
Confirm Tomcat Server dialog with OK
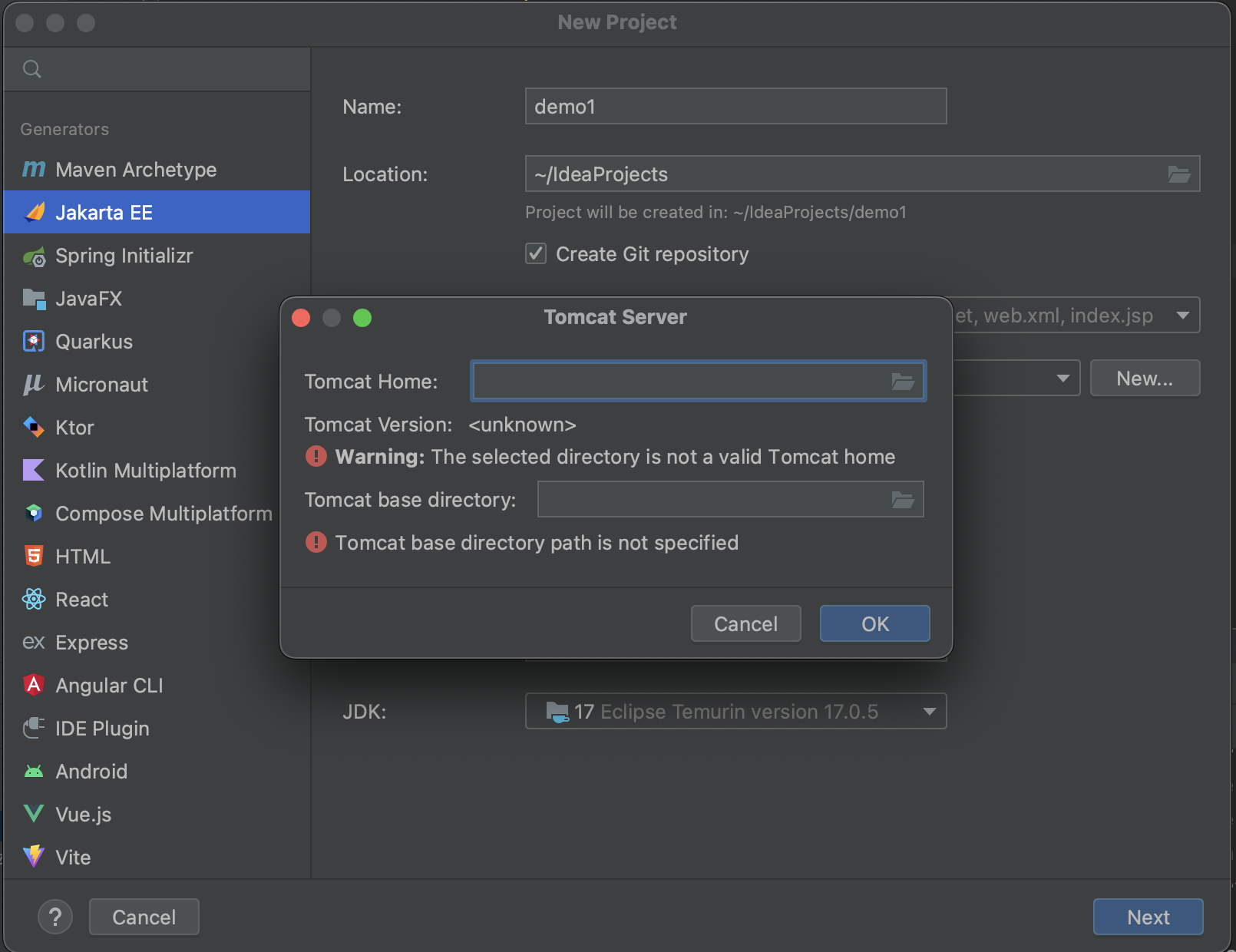click(x=874, y=623)
